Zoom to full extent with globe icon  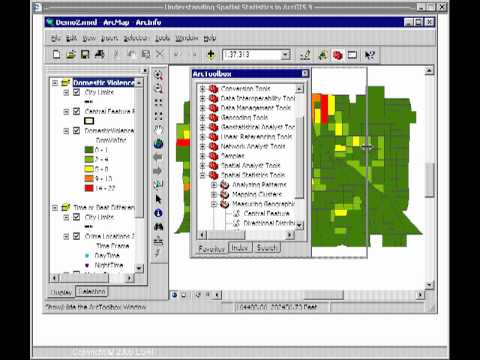(158, 144)
